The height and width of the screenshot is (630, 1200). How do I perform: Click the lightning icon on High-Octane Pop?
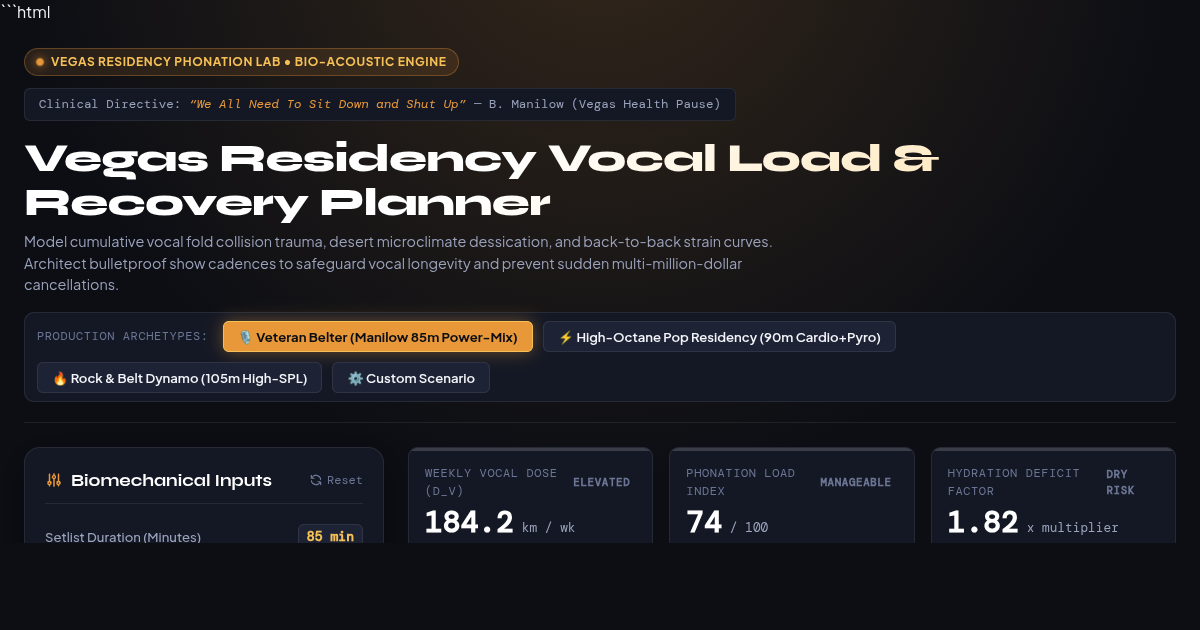565,337
